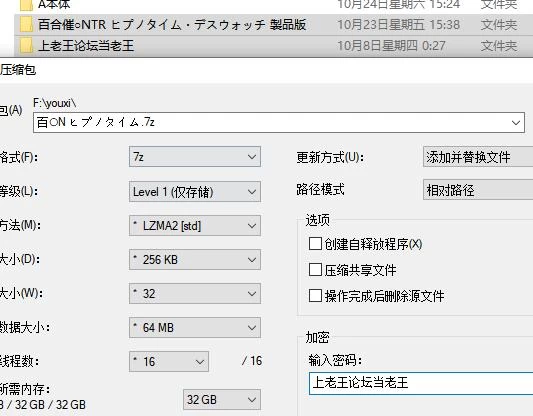Image resolution: width=533 pixels, height=416 pixels.
Task: Open the archive format dropdown showing 7z
Action: 195,157
